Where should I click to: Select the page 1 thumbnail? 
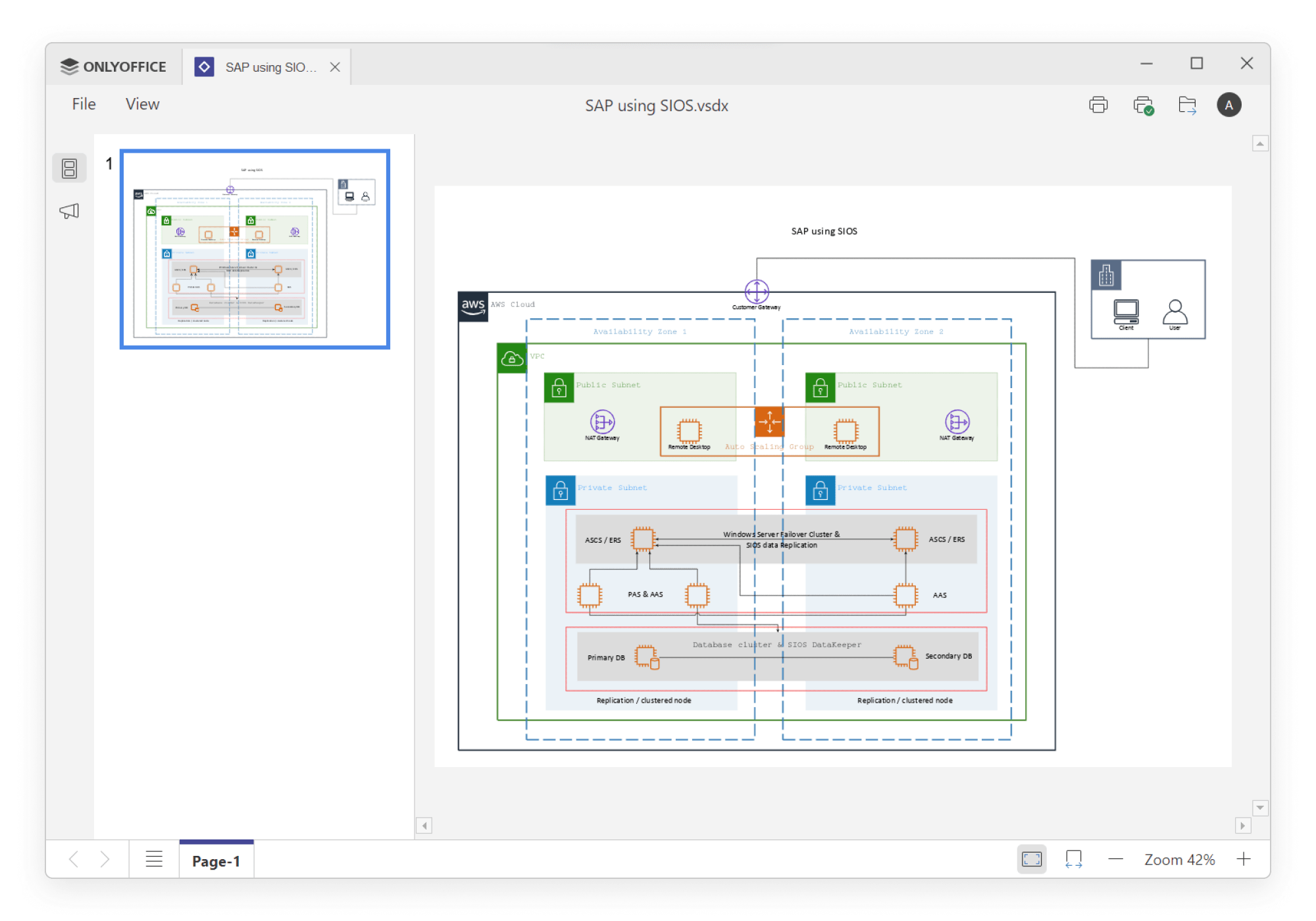coord(255,249)
